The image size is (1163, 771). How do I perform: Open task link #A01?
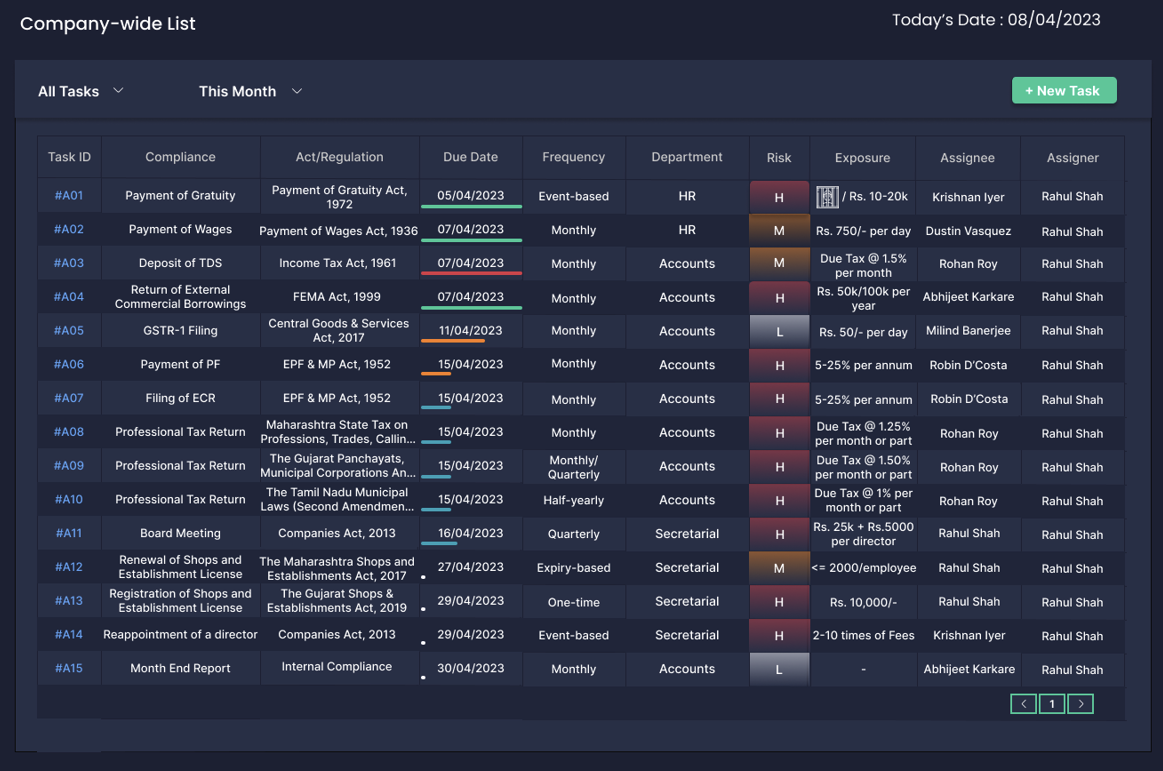coord(69,196)
